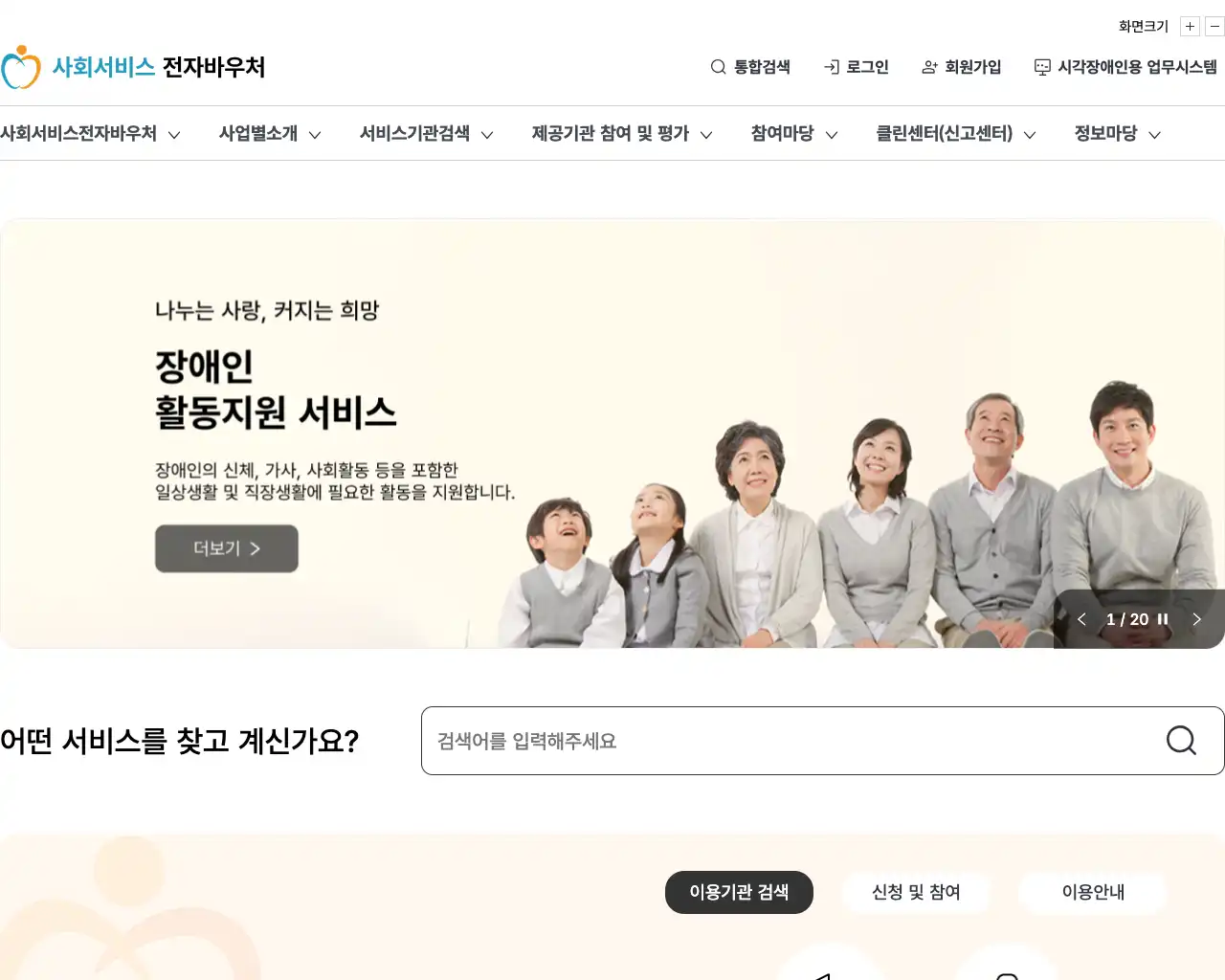Open 통합검색 magnifier icon in header
This screenshot has width=1225, height=980.
[718, 67]
